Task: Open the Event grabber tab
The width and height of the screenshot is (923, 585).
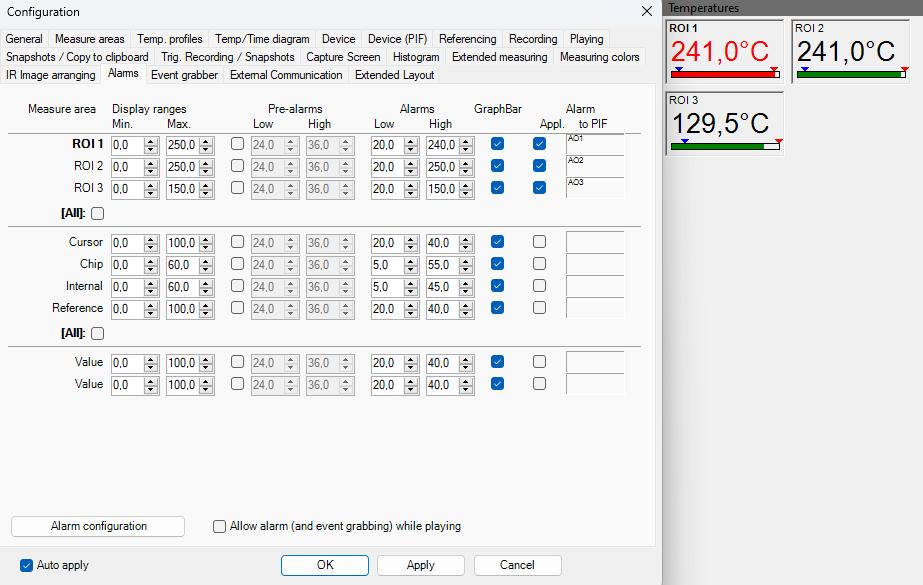Action: pyautogui.click(x=183, y=74)
